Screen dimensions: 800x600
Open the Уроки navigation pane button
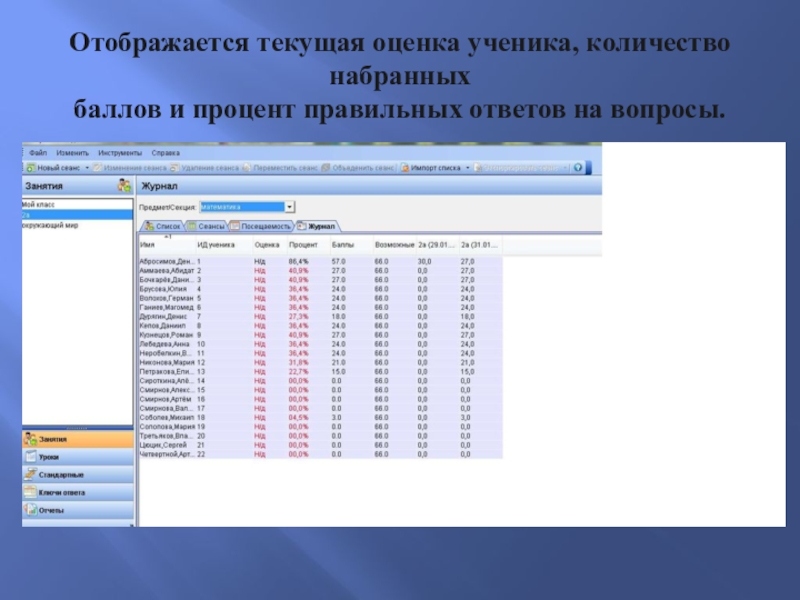tap(78, 457)
